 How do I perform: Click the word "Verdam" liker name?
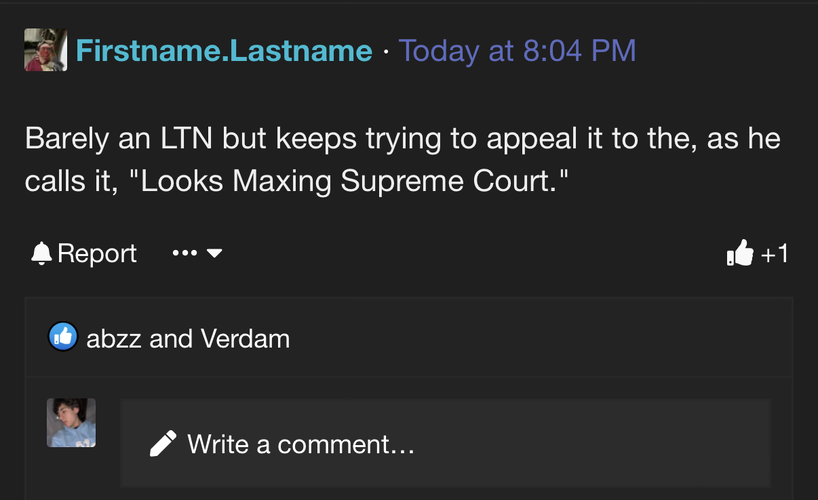[245, 339]
